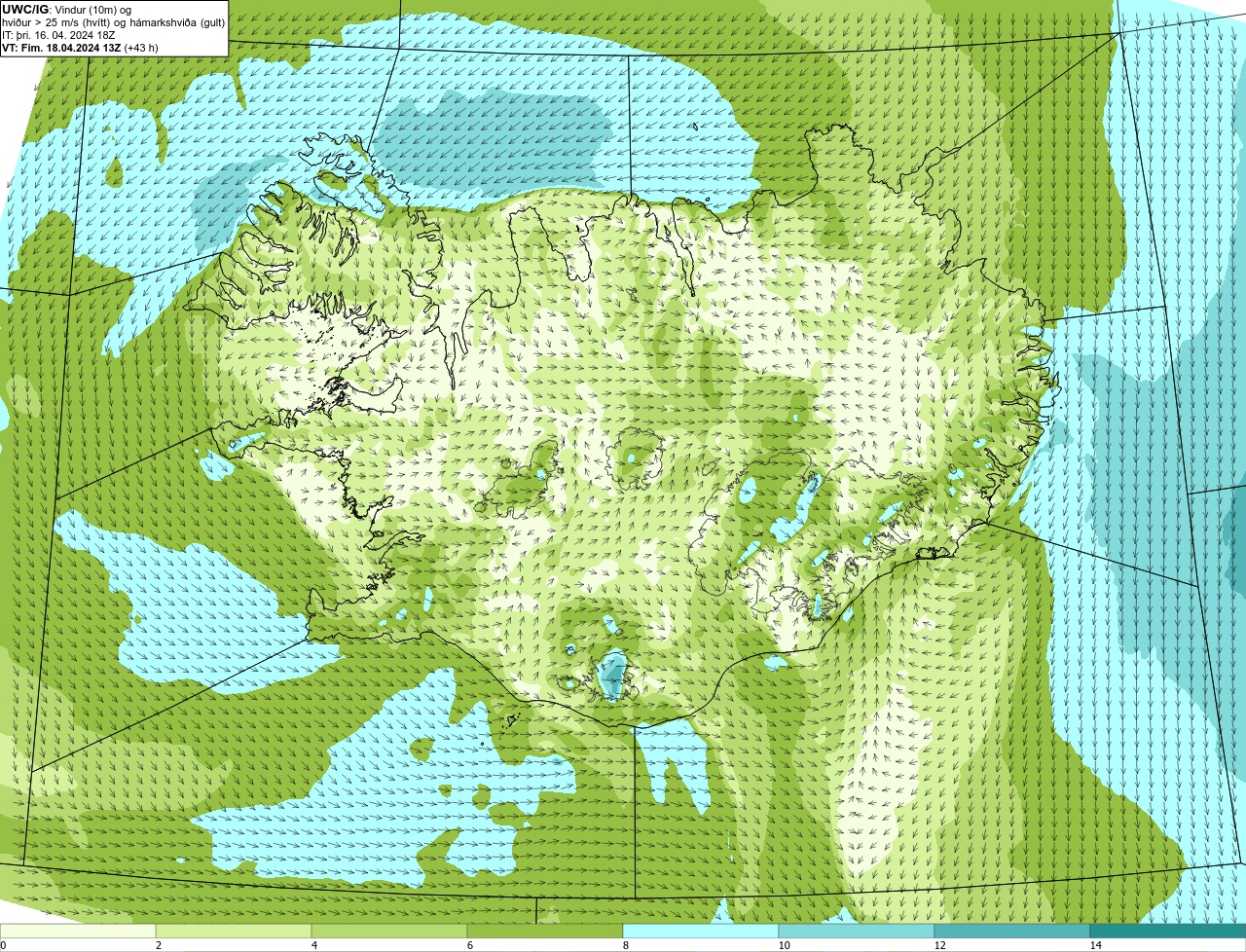
Task: Click the '4' label on the color scale
Action: coord(313,945)
